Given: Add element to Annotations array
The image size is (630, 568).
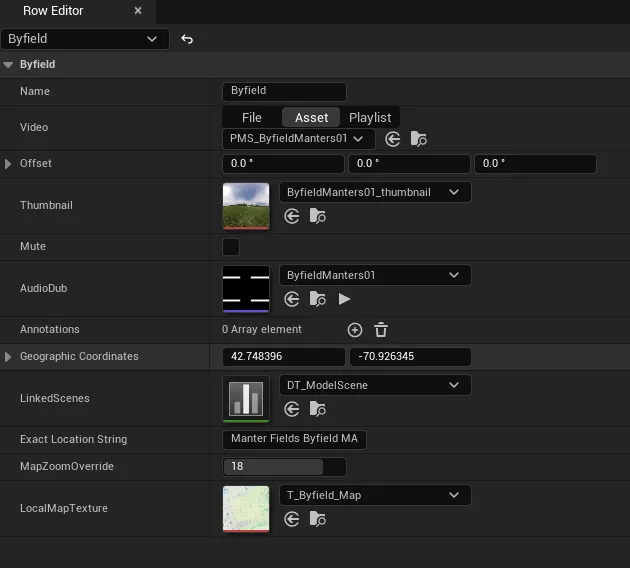Looking at the screenshot, I should click(355, 330).
